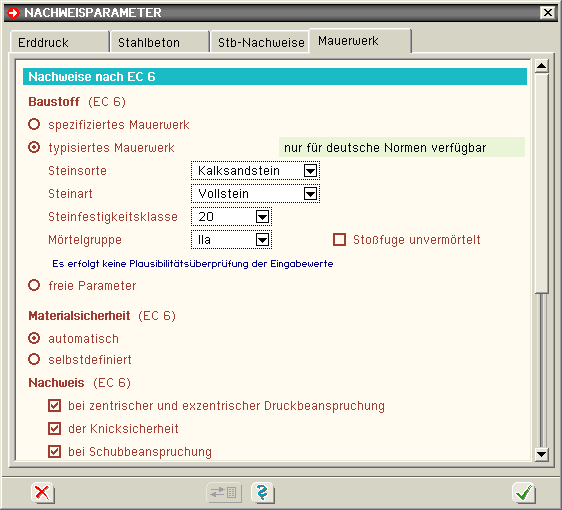
Task: Click the grayed-out transfer values icon
Action: pos(224,493)
